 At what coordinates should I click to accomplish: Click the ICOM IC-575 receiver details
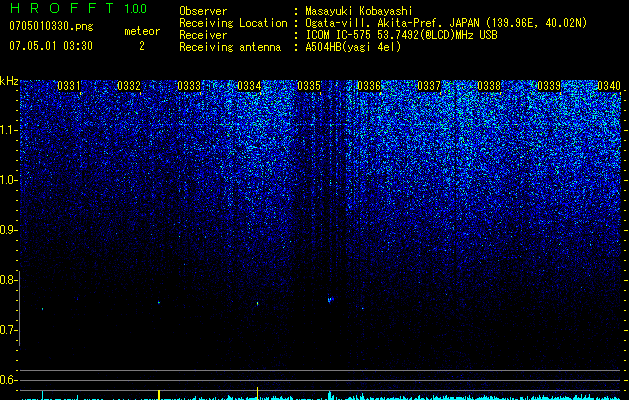[x=401, y=35]
